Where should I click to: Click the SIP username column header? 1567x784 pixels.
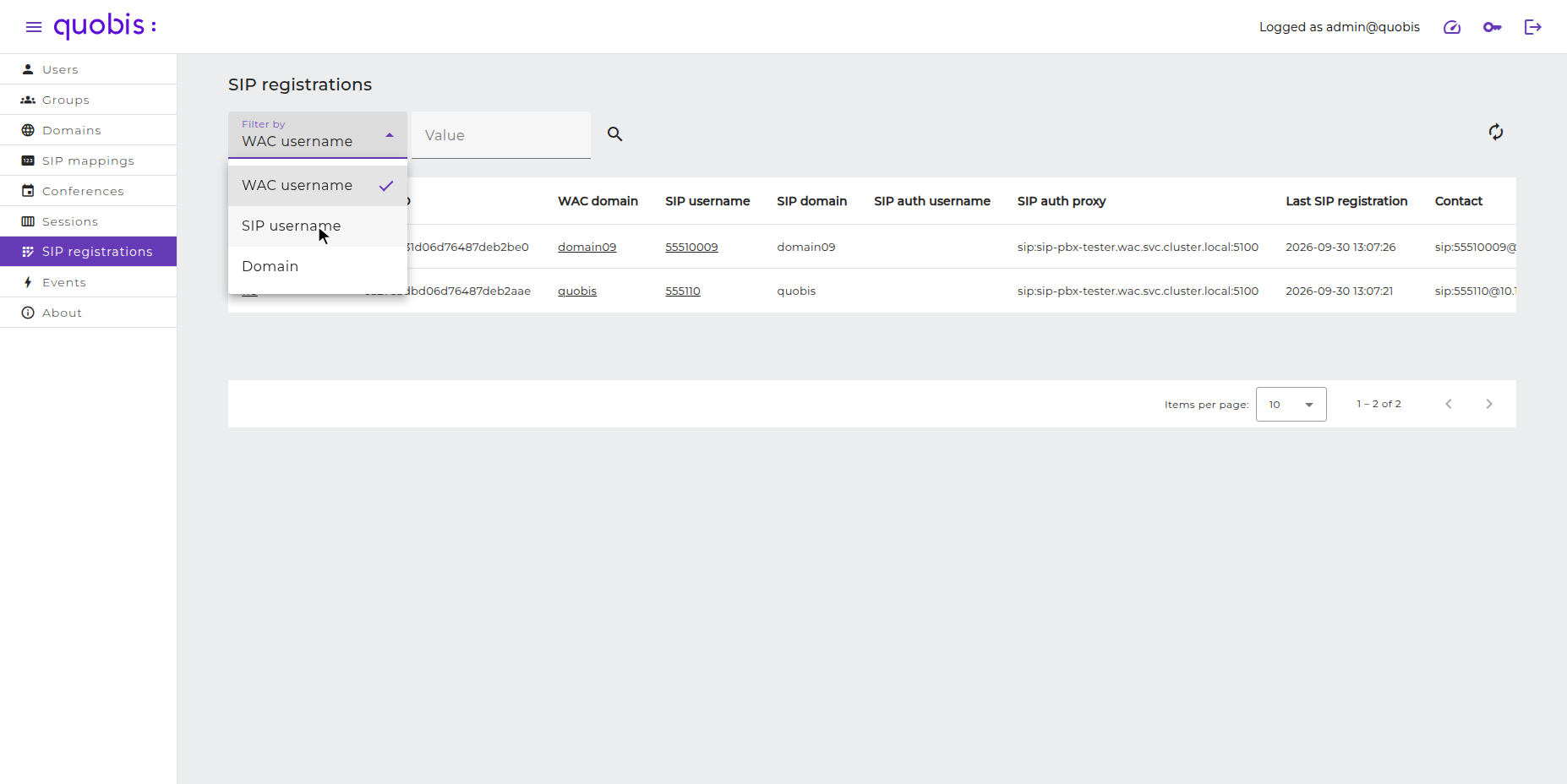point(707,201)
